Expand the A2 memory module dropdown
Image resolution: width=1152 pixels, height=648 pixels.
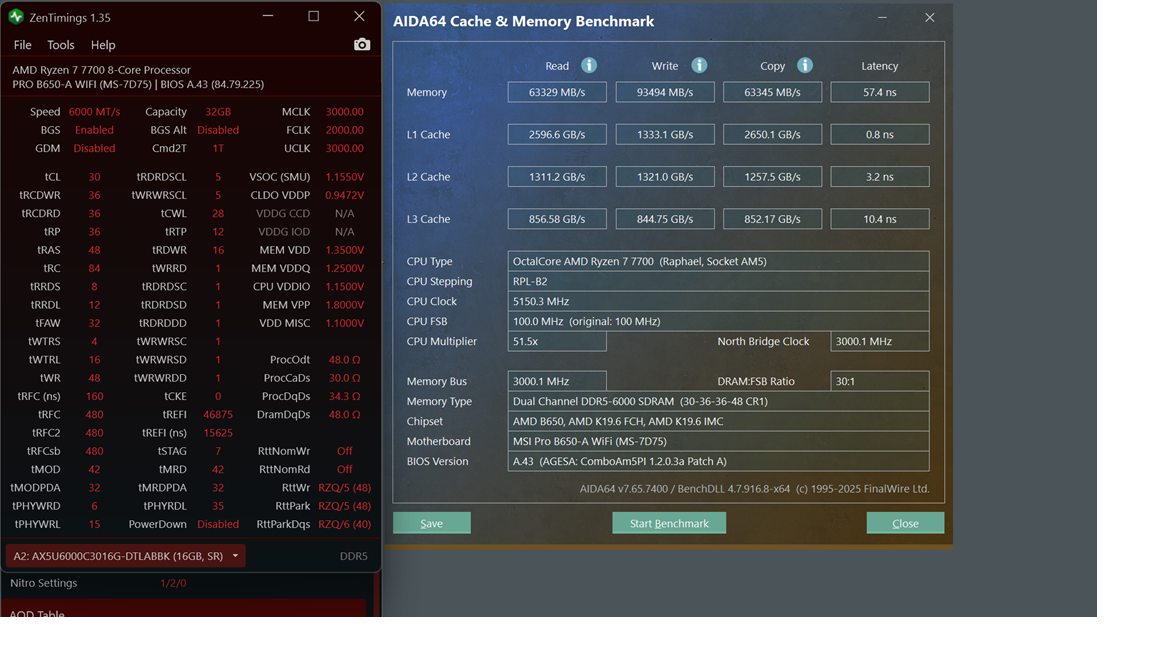(126, 556)
